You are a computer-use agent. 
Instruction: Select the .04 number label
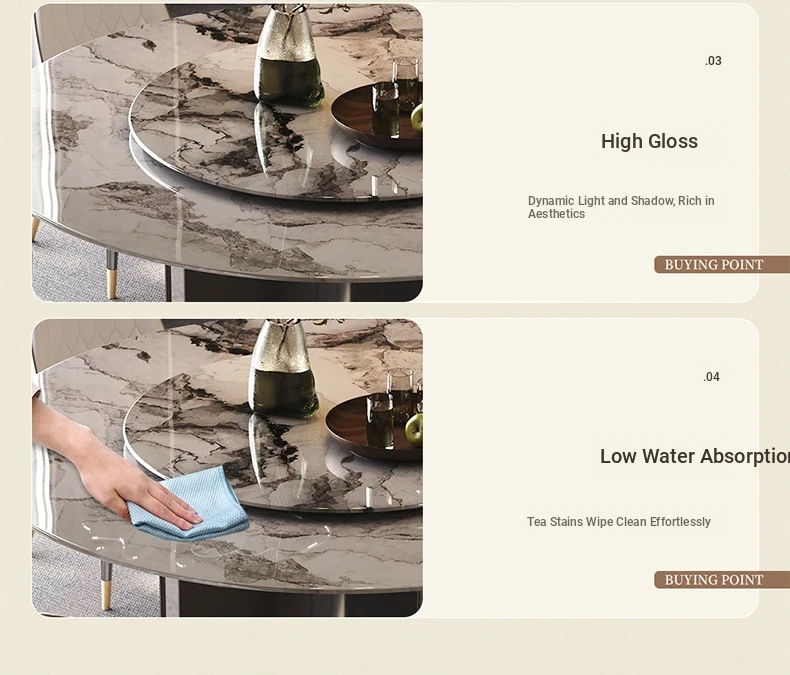711,377
